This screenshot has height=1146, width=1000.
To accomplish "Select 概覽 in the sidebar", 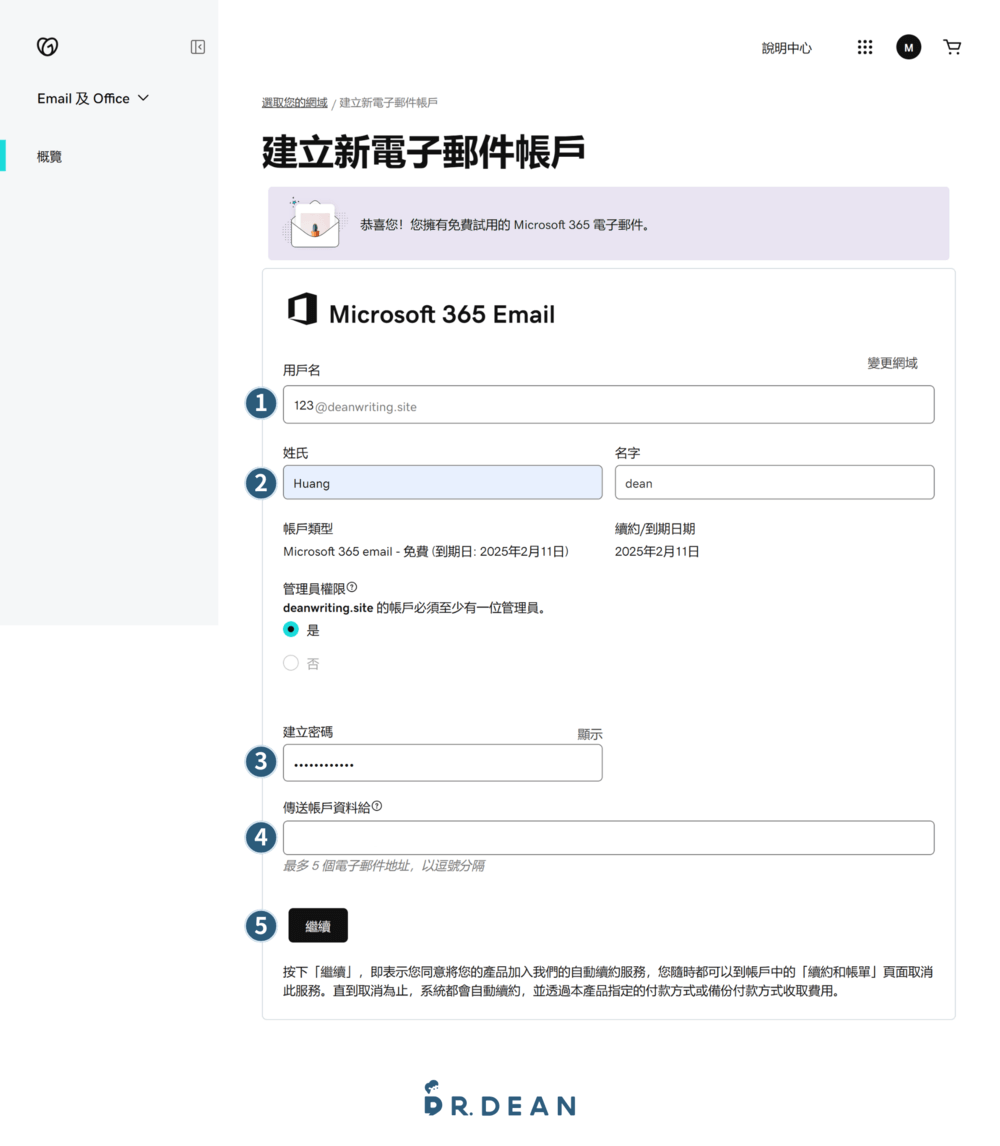I will coord(49,156).
